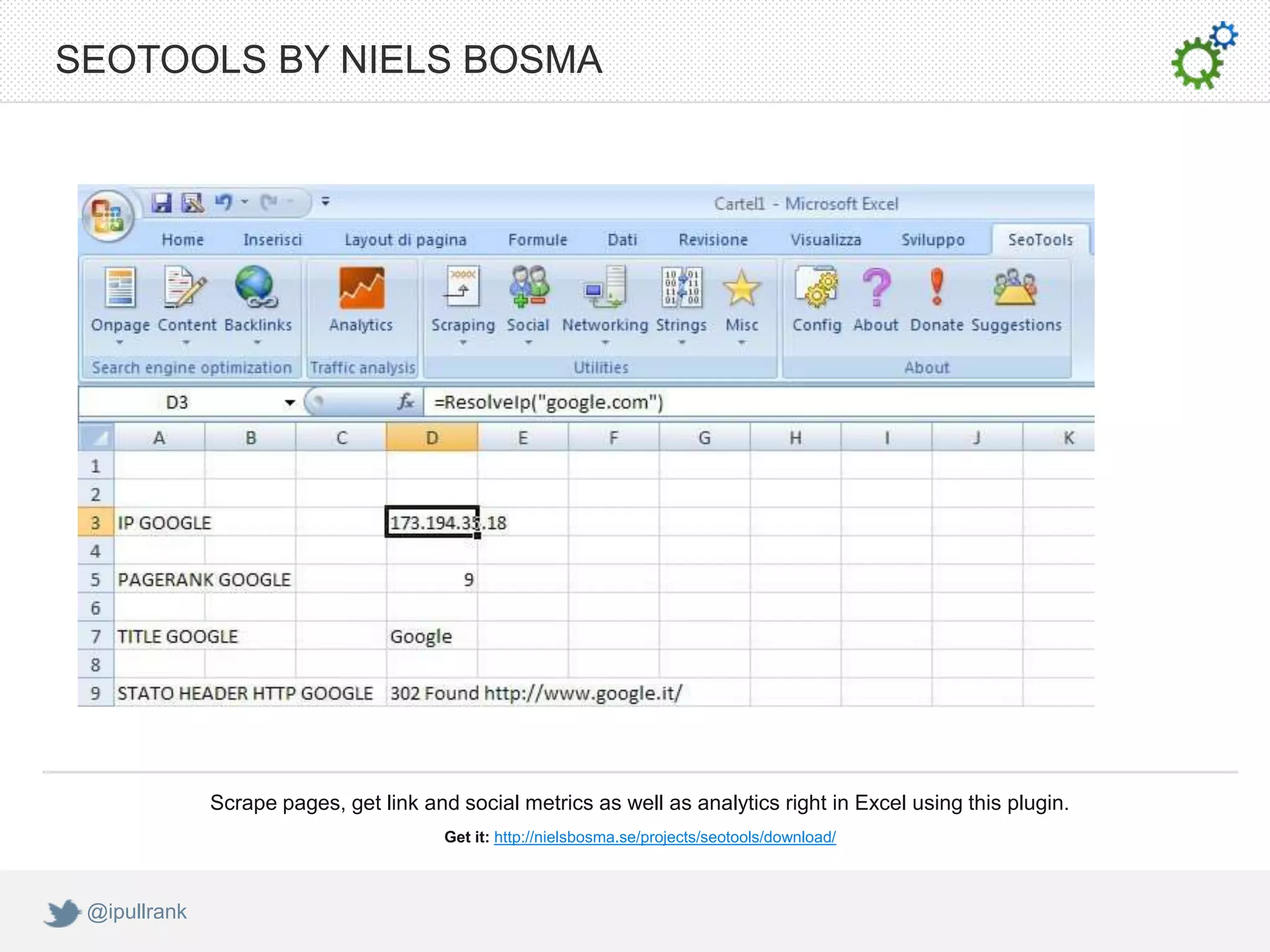
Task: Expand the Content dropdown arrow
Action: (185, 342)
